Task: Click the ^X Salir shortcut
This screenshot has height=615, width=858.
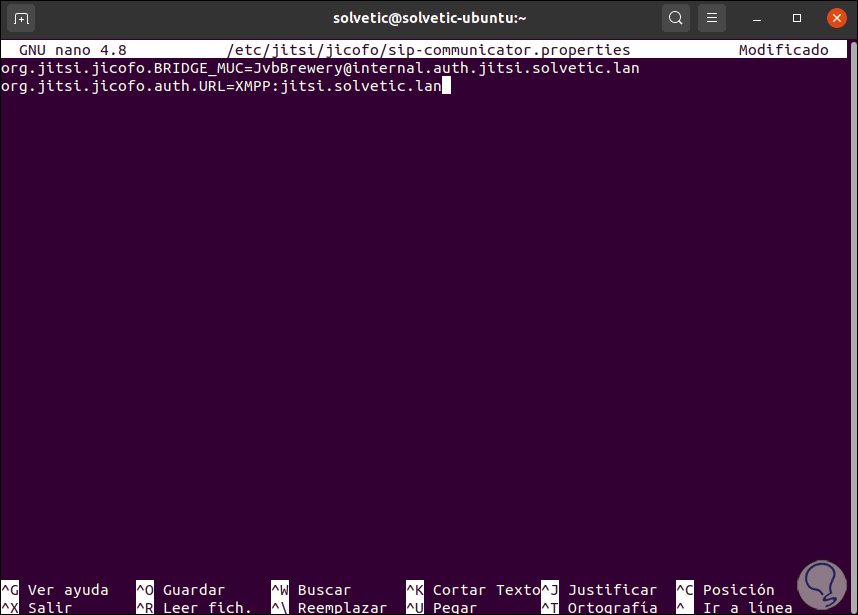Action: point(37,607)
